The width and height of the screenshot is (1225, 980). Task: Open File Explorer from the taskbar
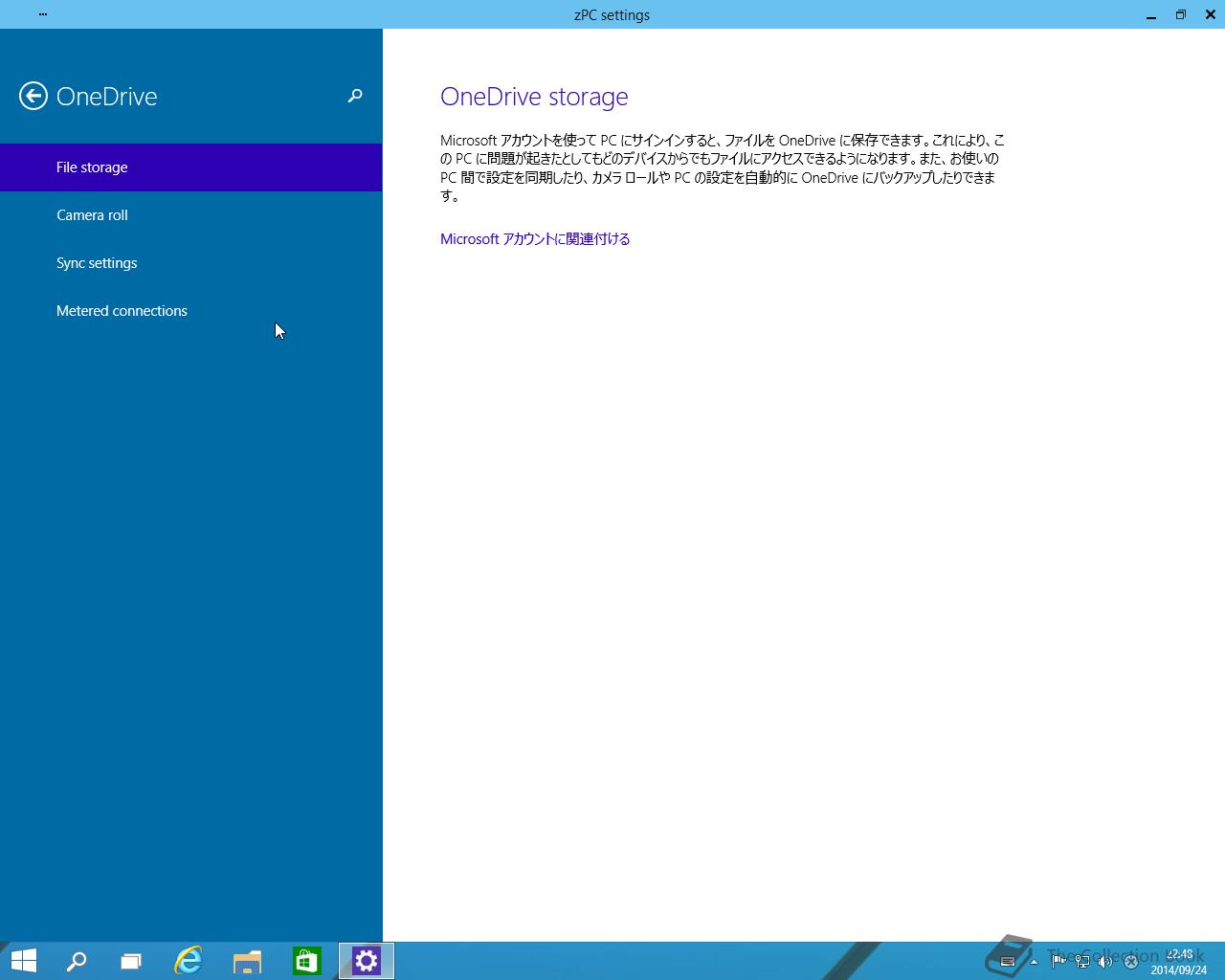248,961
